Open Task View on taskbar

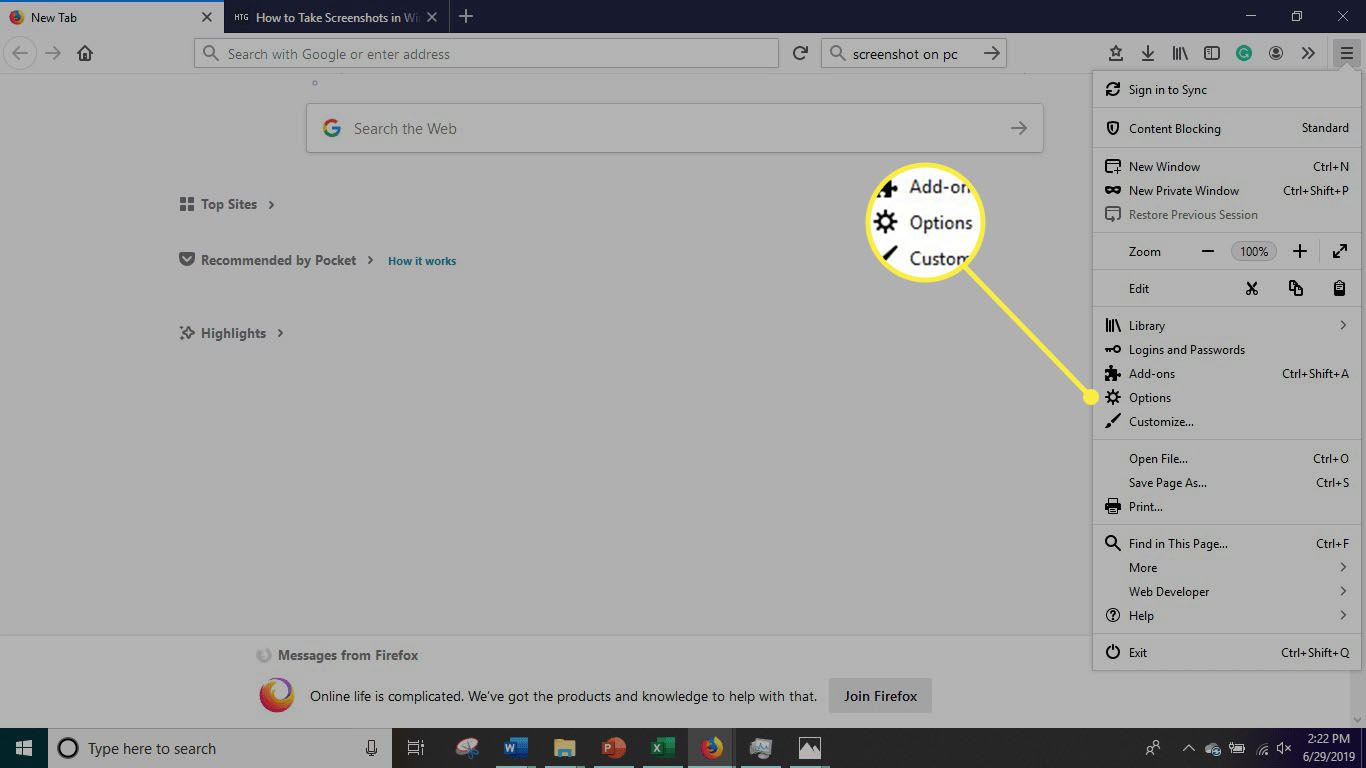[416, 748]
